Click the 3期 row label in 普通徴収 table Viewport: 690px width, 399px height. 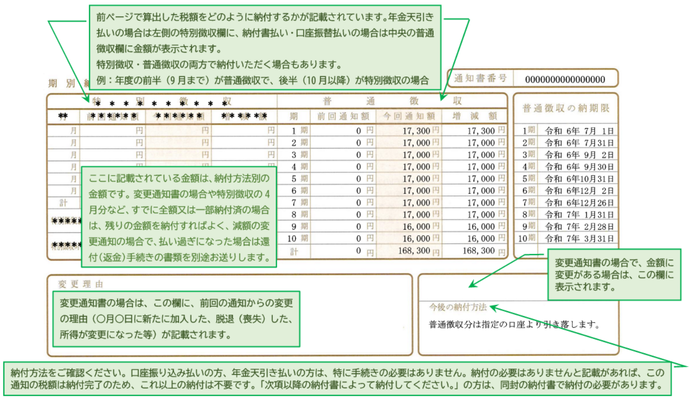pos(300,155)
